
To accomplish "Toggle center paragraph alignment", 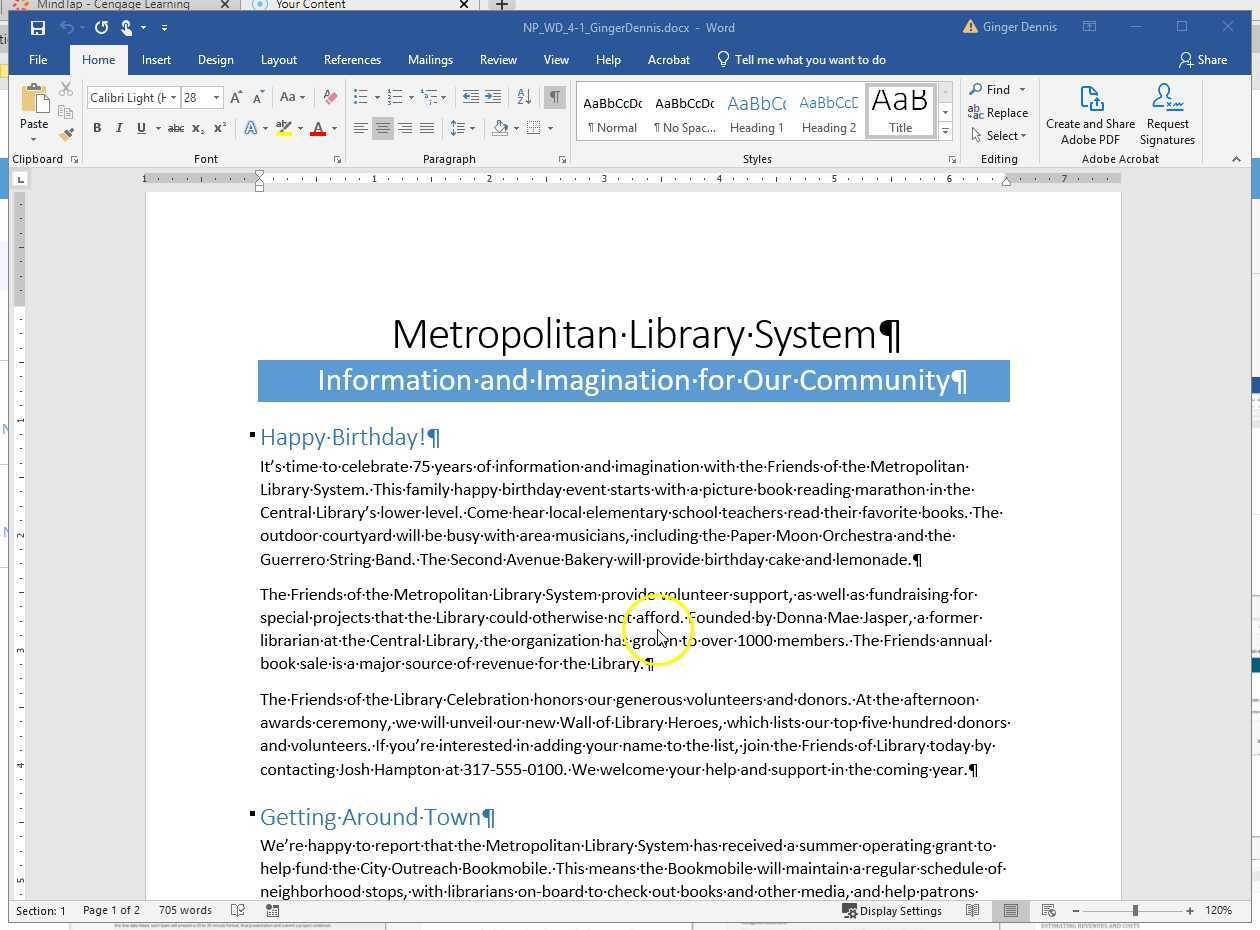I will tap(383, 128).
